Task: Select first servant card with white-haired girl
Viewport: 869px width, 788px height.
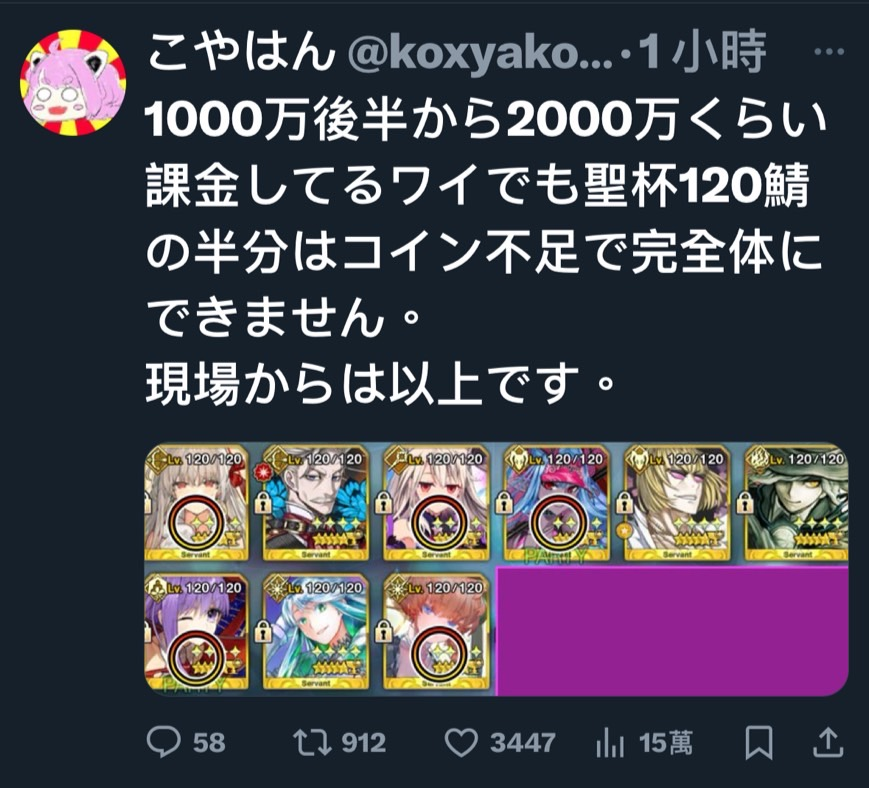Action: click(197, 503)
